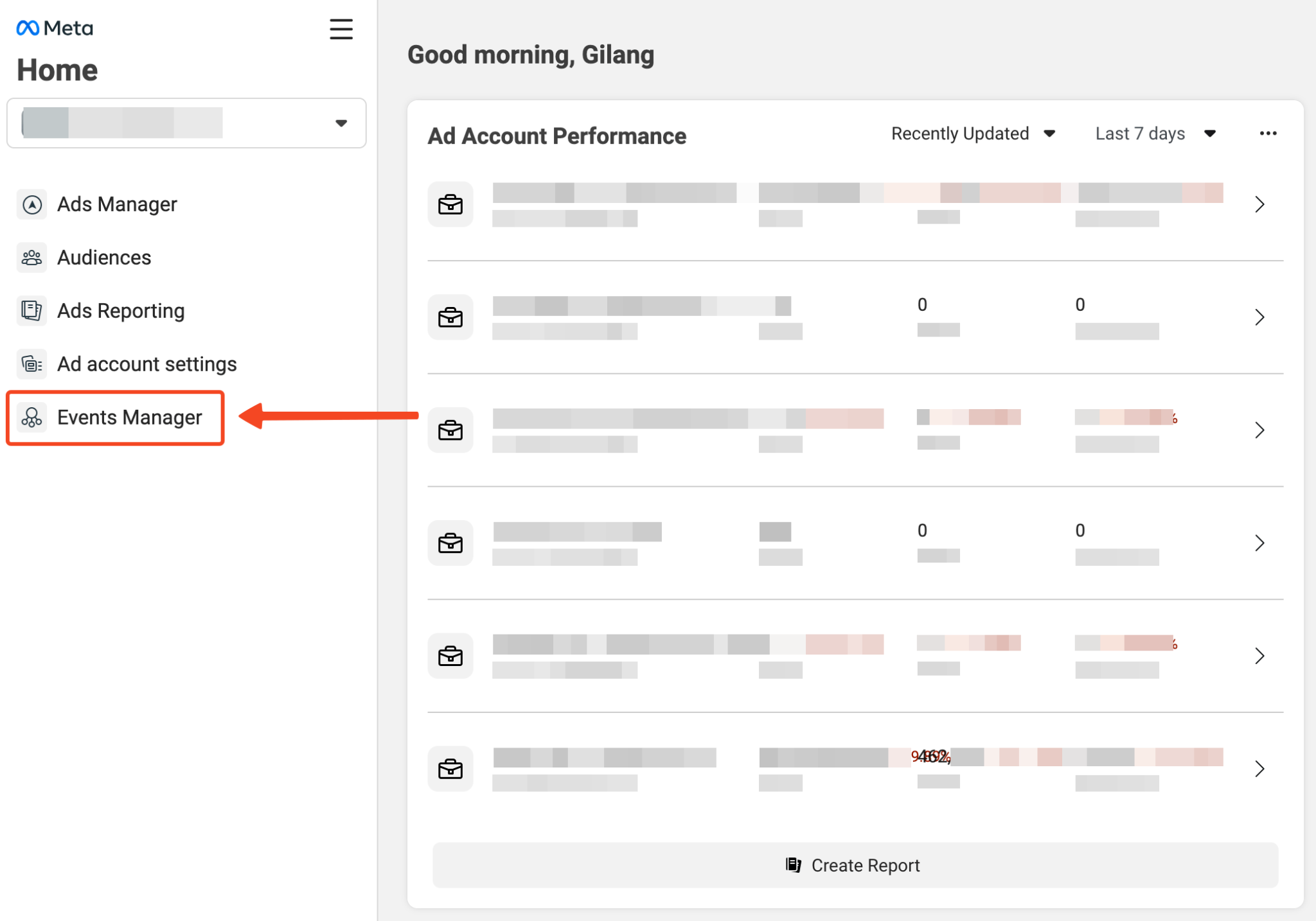Open the Ad Account Performance overflow menu

coord(1268,133)
